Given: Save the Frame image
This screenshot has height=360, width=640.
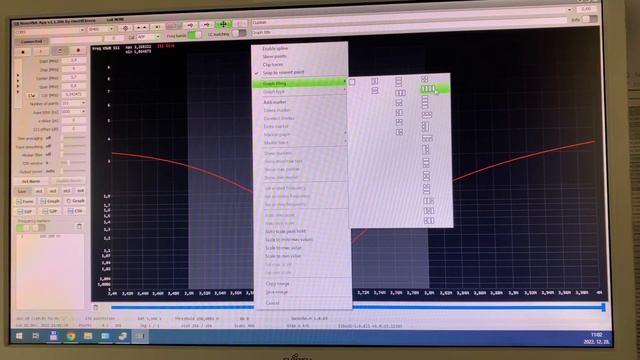Looking at the screenshot, I should point(26,201).
